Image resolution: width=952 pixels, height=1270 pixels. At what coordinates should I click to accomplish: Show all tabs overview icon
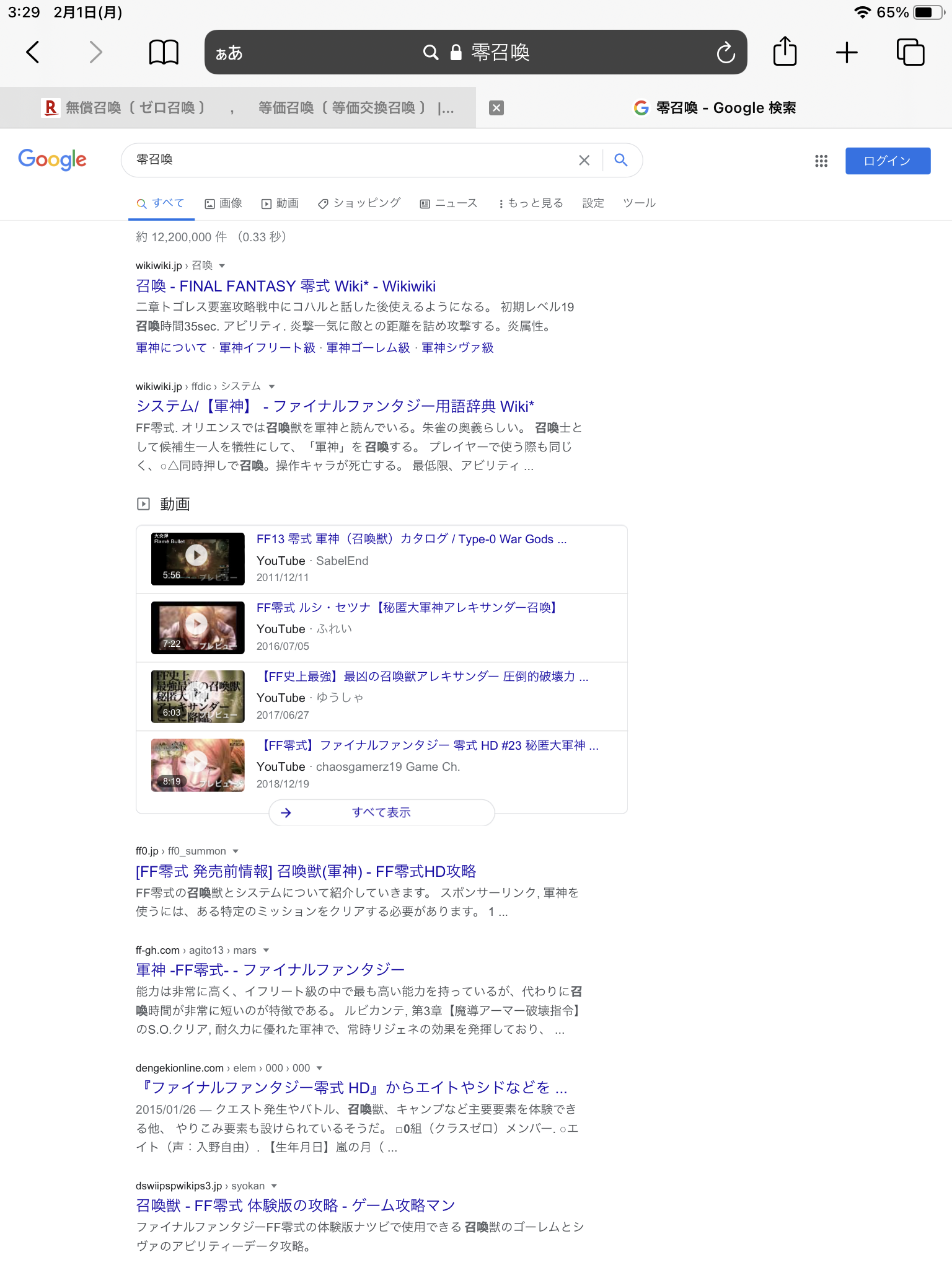tap(910, 52)
